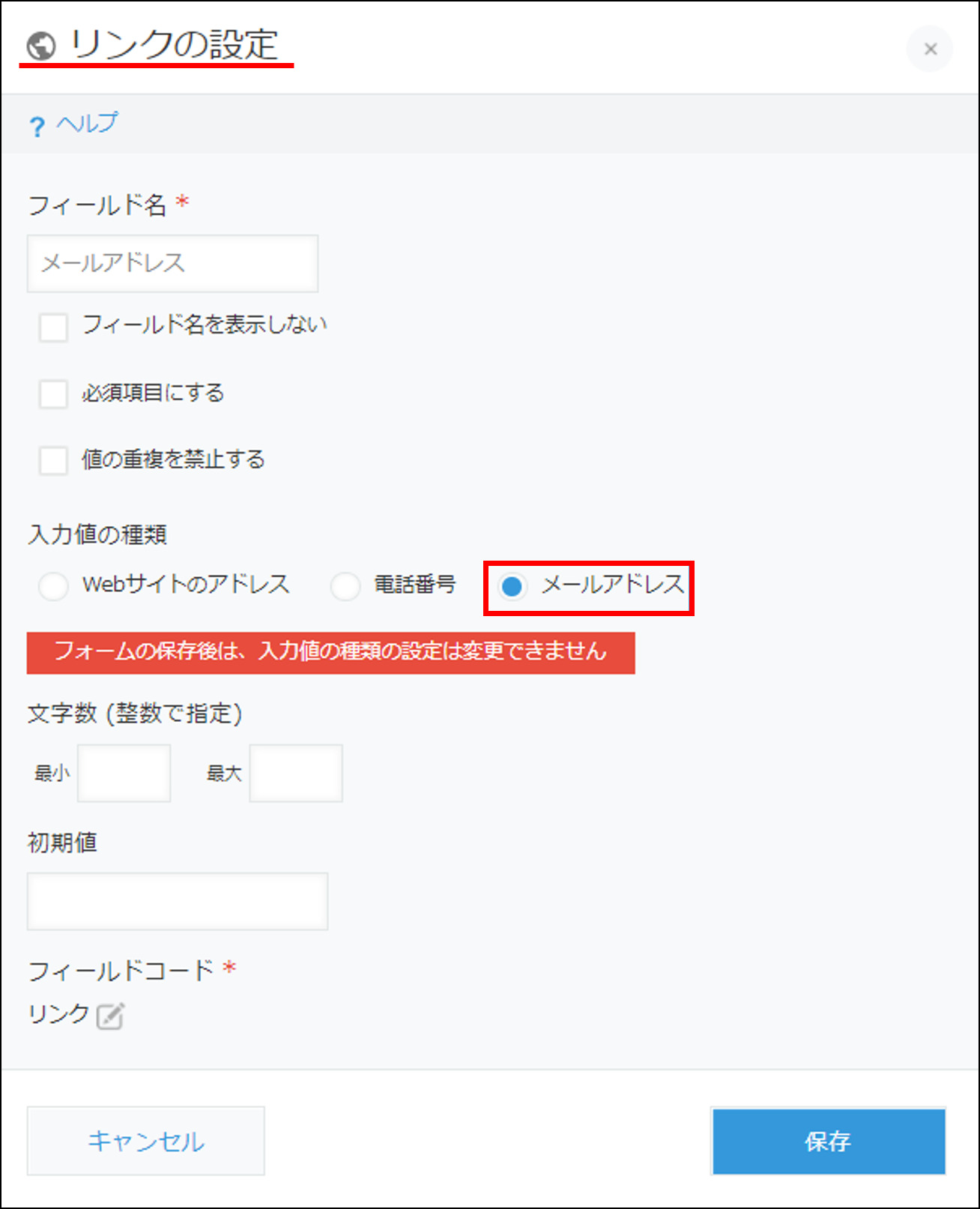Open the ヘルプ link
The height and width of the screenshot is (1209, 980).
click(x=87, y=123)
